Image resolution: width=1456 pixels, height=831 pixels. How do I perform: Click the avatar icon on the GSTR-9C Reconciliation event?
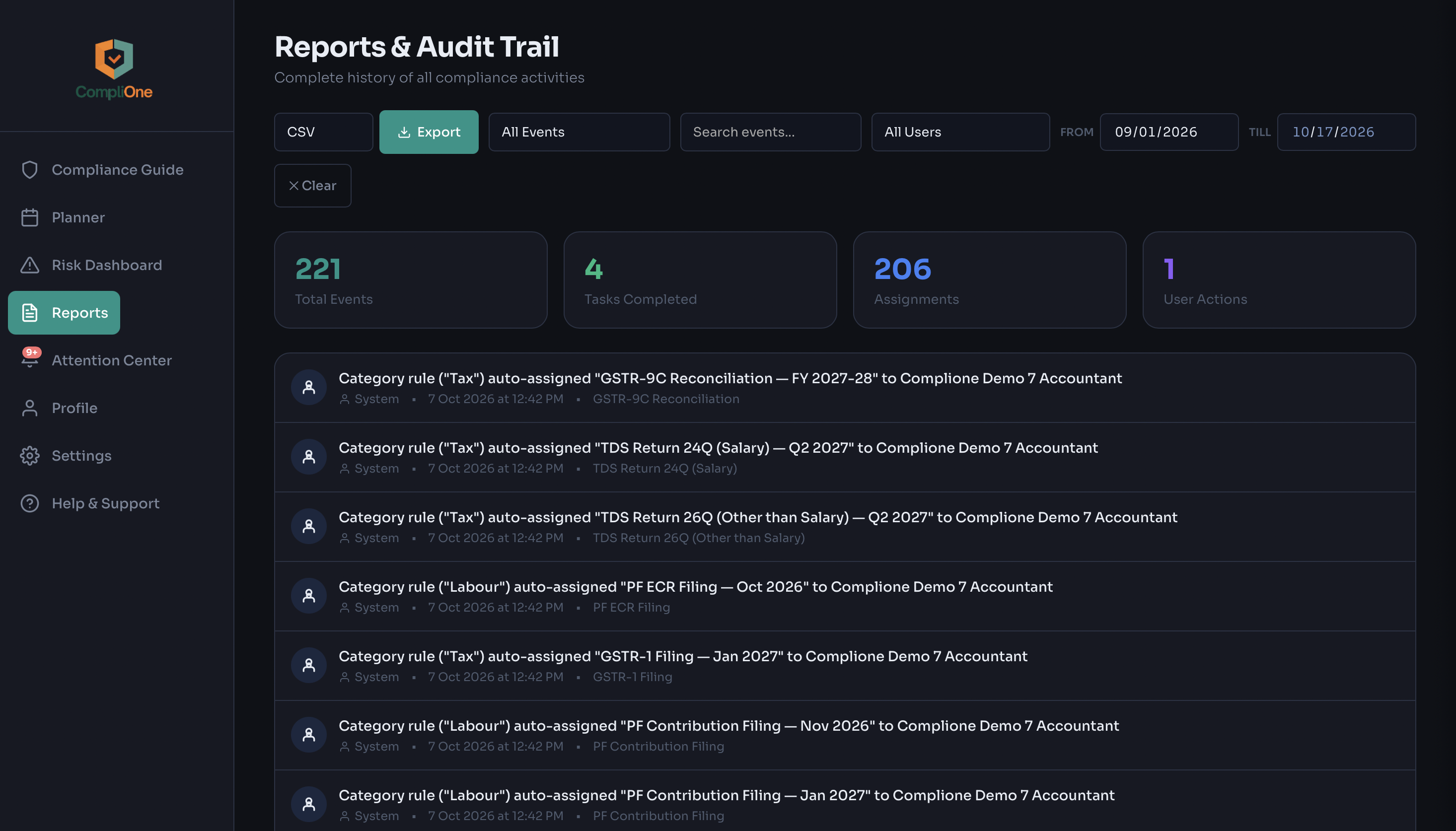pyautogui.click(x=309, y=388)
